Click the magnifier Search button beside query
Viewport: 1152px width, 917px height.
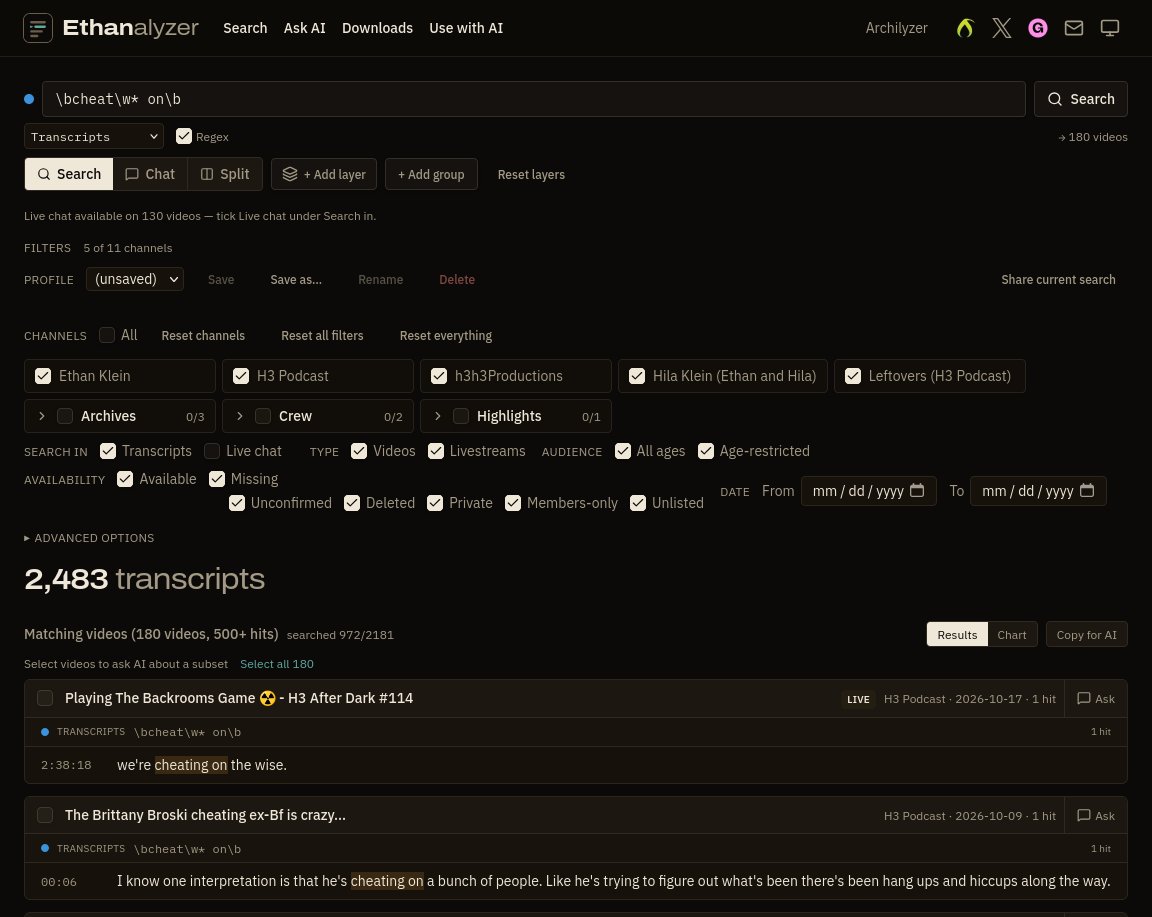tap(1081, 98)
